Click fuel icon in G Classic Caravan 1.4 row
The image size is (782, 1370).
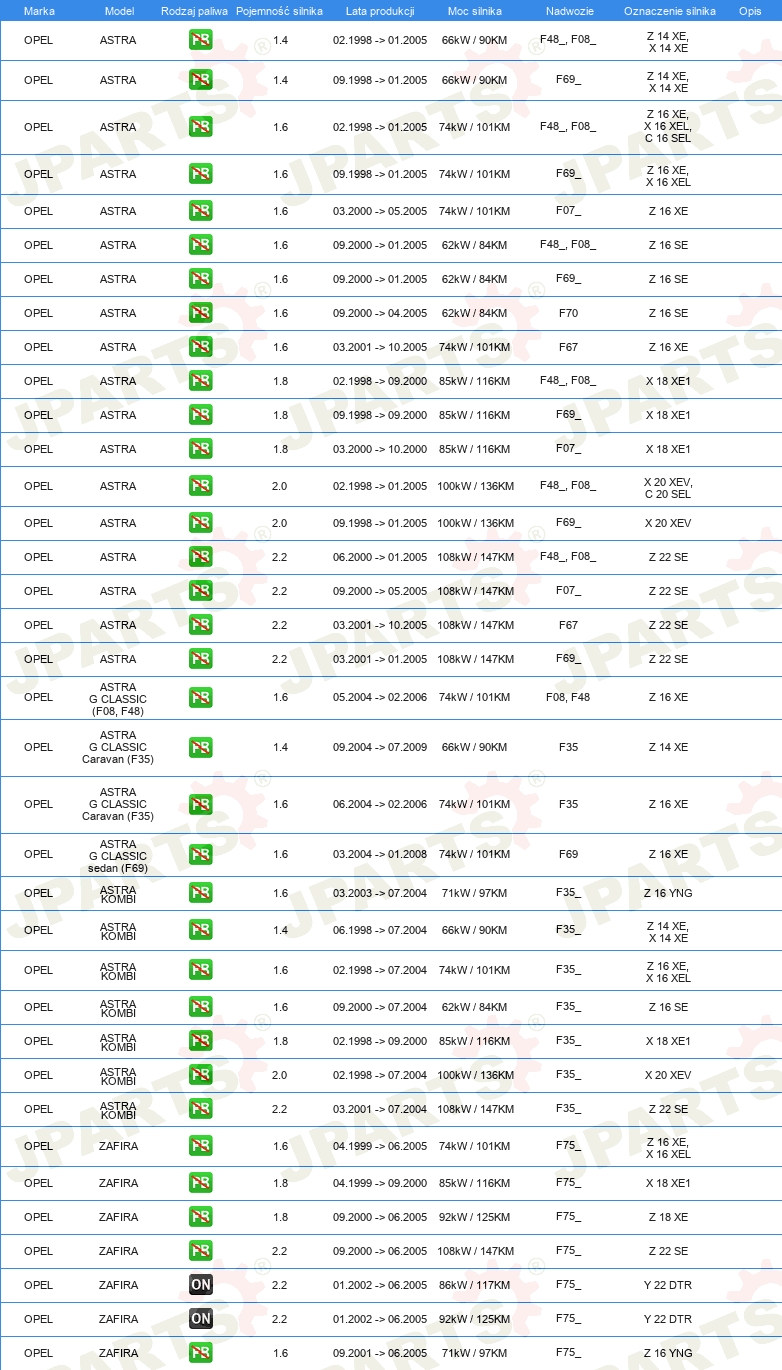click(200, 747)
